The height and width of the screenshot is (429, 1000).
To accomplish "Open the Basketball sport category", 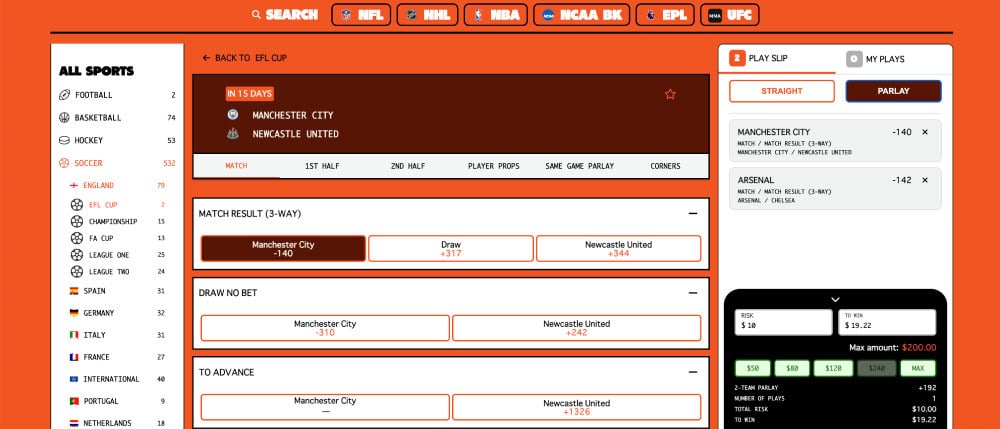I will (117, 118).
